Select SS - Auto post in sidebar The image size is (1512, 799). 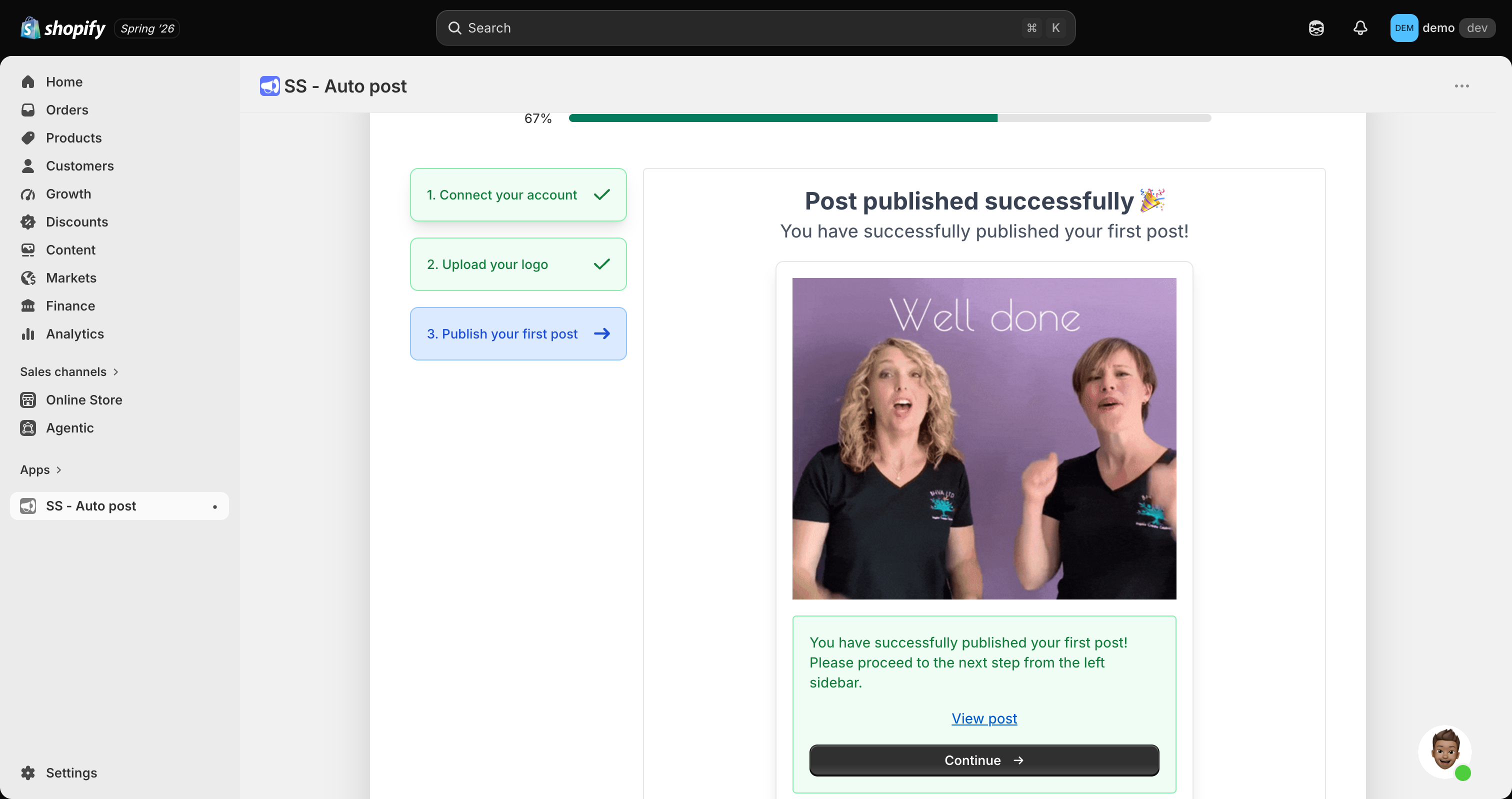coord(119,506)
